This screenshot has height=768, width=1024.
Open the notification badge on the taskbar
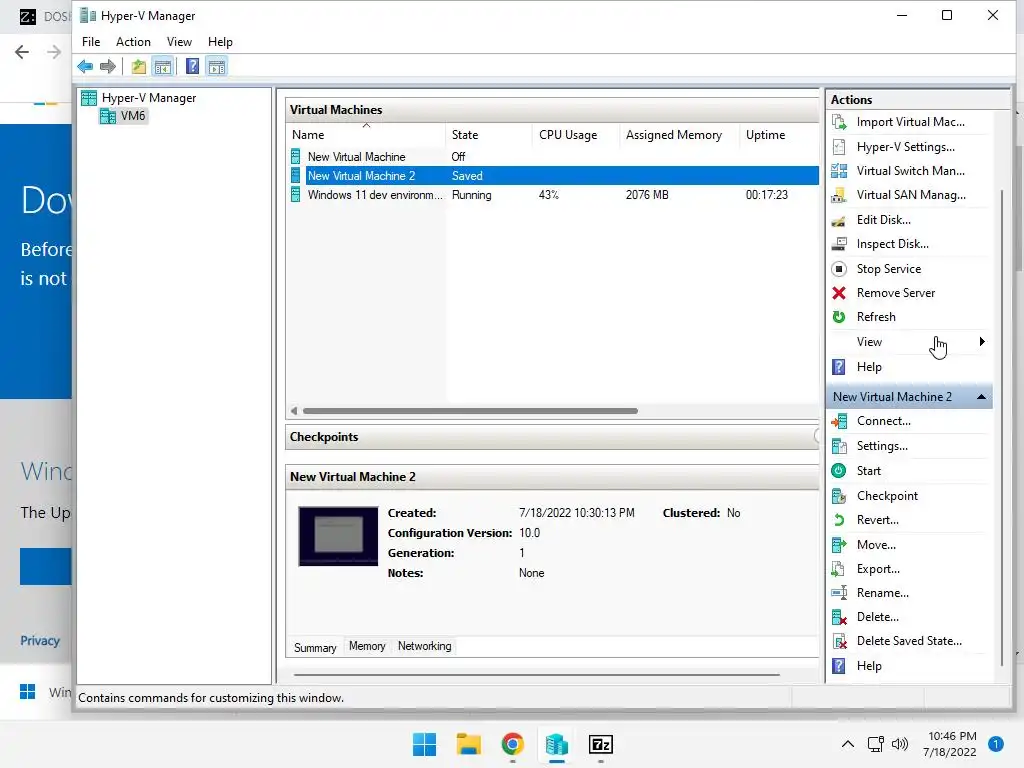pyautogui.click(x=996, y=744)
